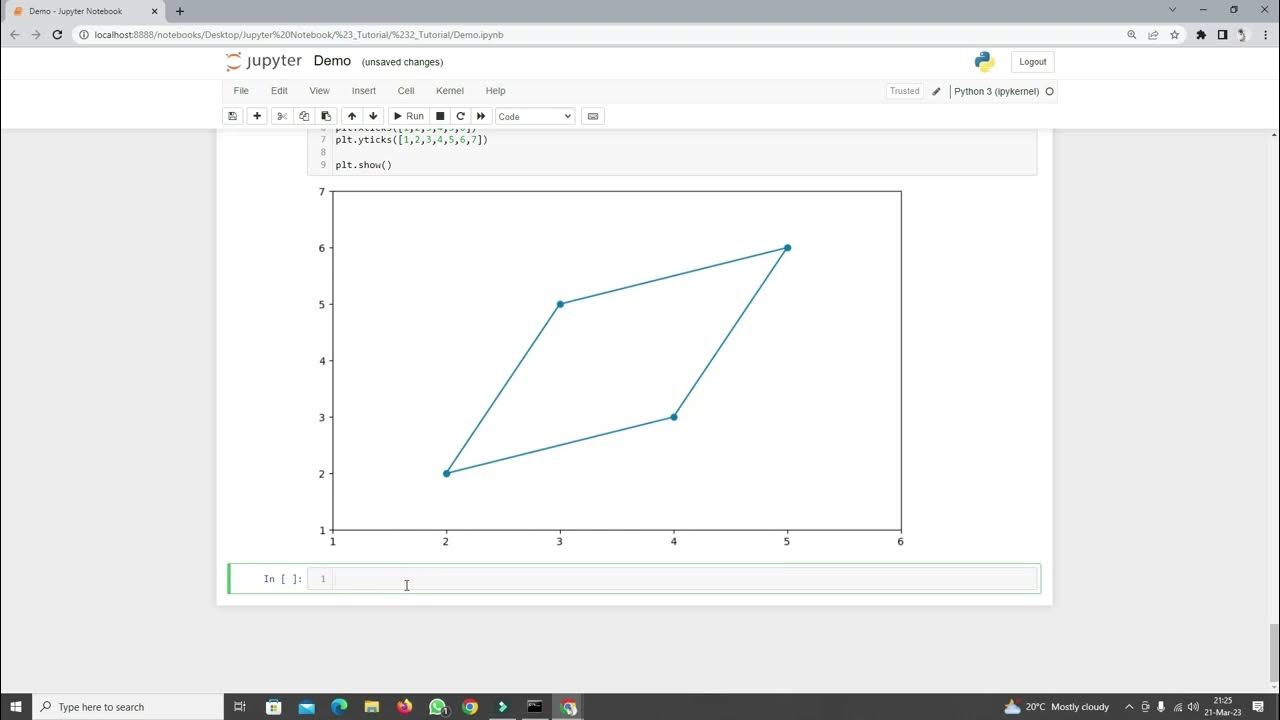Move selected cell up arrow
This screenshot has width=1280, height=720.
tap(351, 116)
